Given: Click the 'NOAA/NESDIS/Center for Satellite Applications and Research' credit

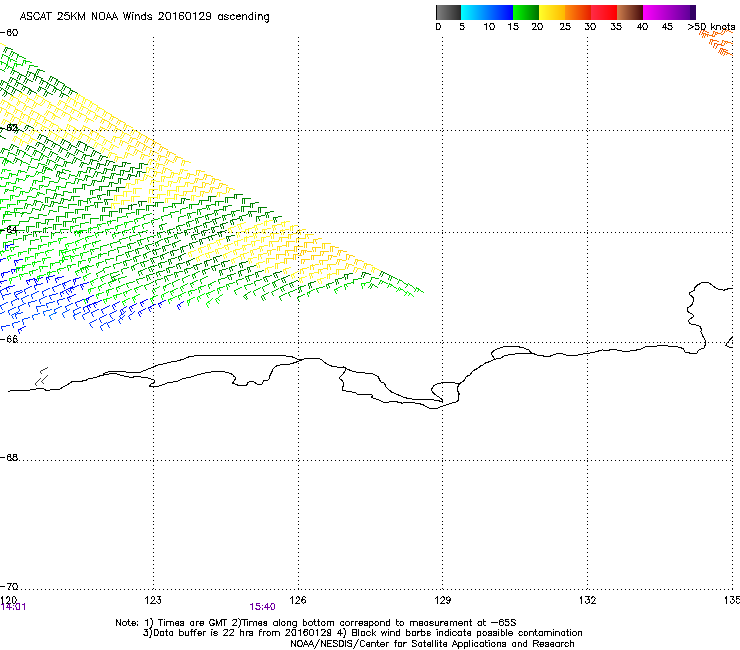Looking at the screenshot, I should click(x=432, y=644).
